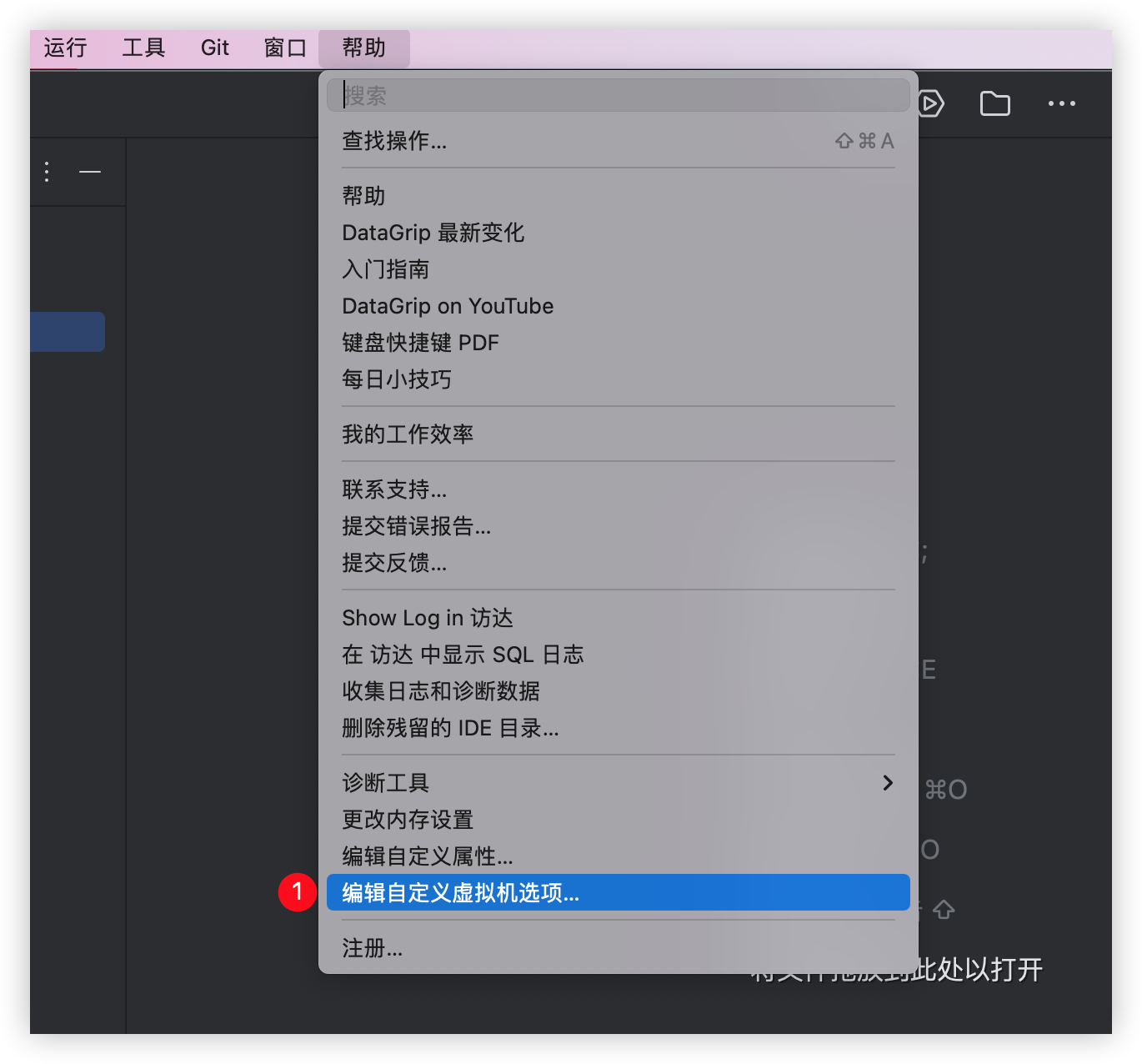Click the 搜索 search field
This screenshot has width=1142, height=1064.
[619, 94]
